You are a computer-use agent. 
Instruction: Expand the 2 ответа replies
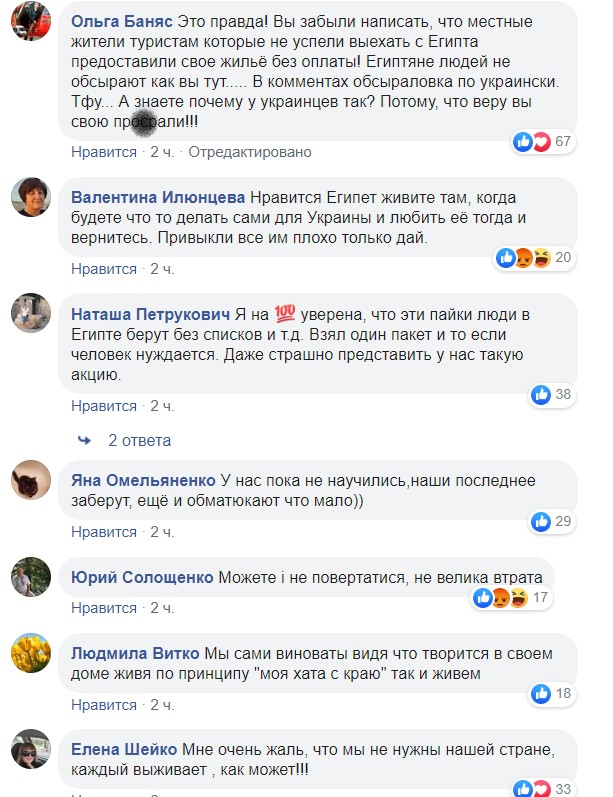(x=140, y=440)
